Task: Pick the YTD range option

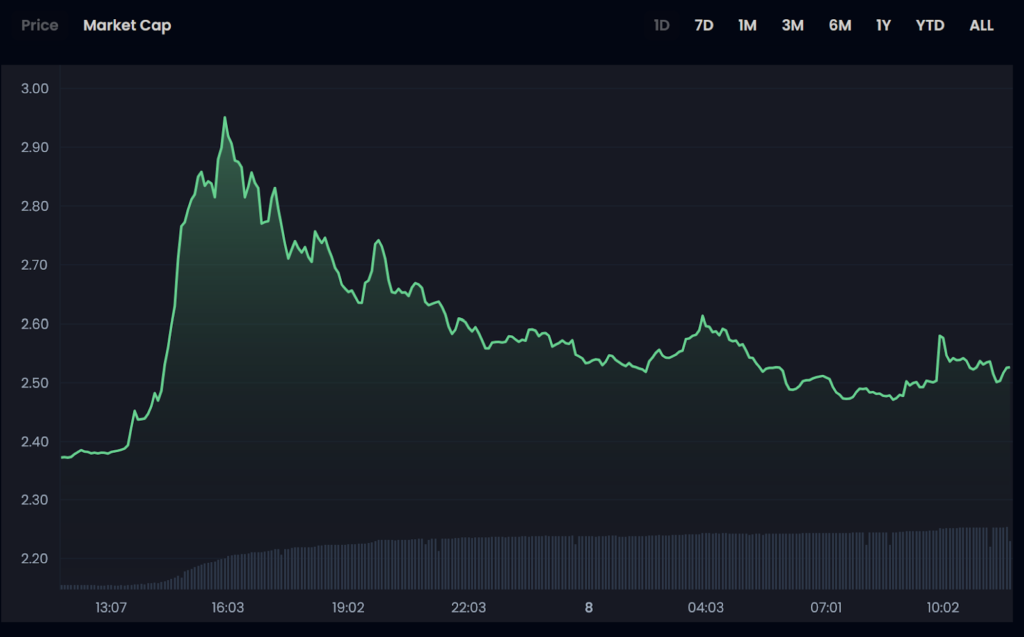Action: pyautogui.click(x=930, y=25)
